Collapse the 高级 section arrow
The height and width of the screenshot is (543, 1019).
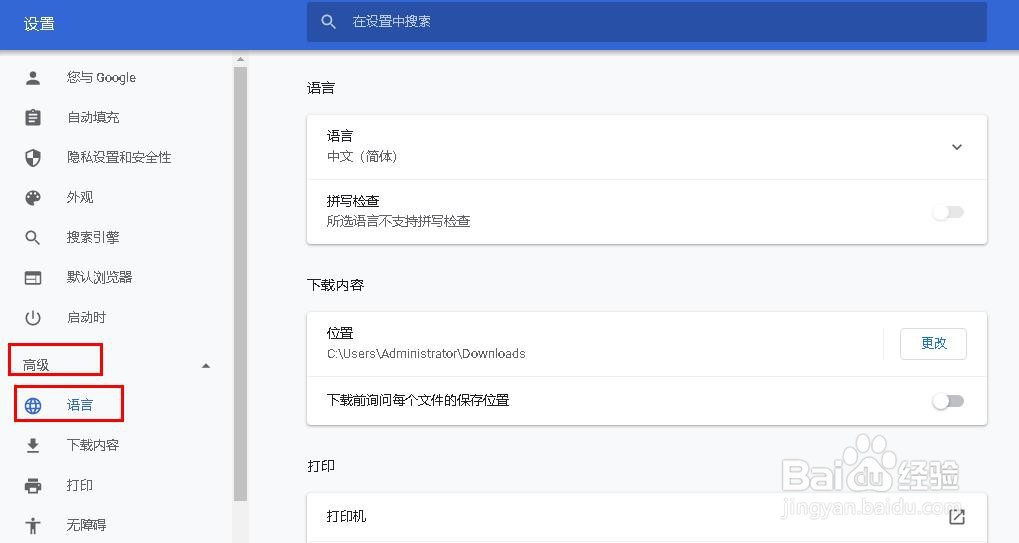click(205, 366)
